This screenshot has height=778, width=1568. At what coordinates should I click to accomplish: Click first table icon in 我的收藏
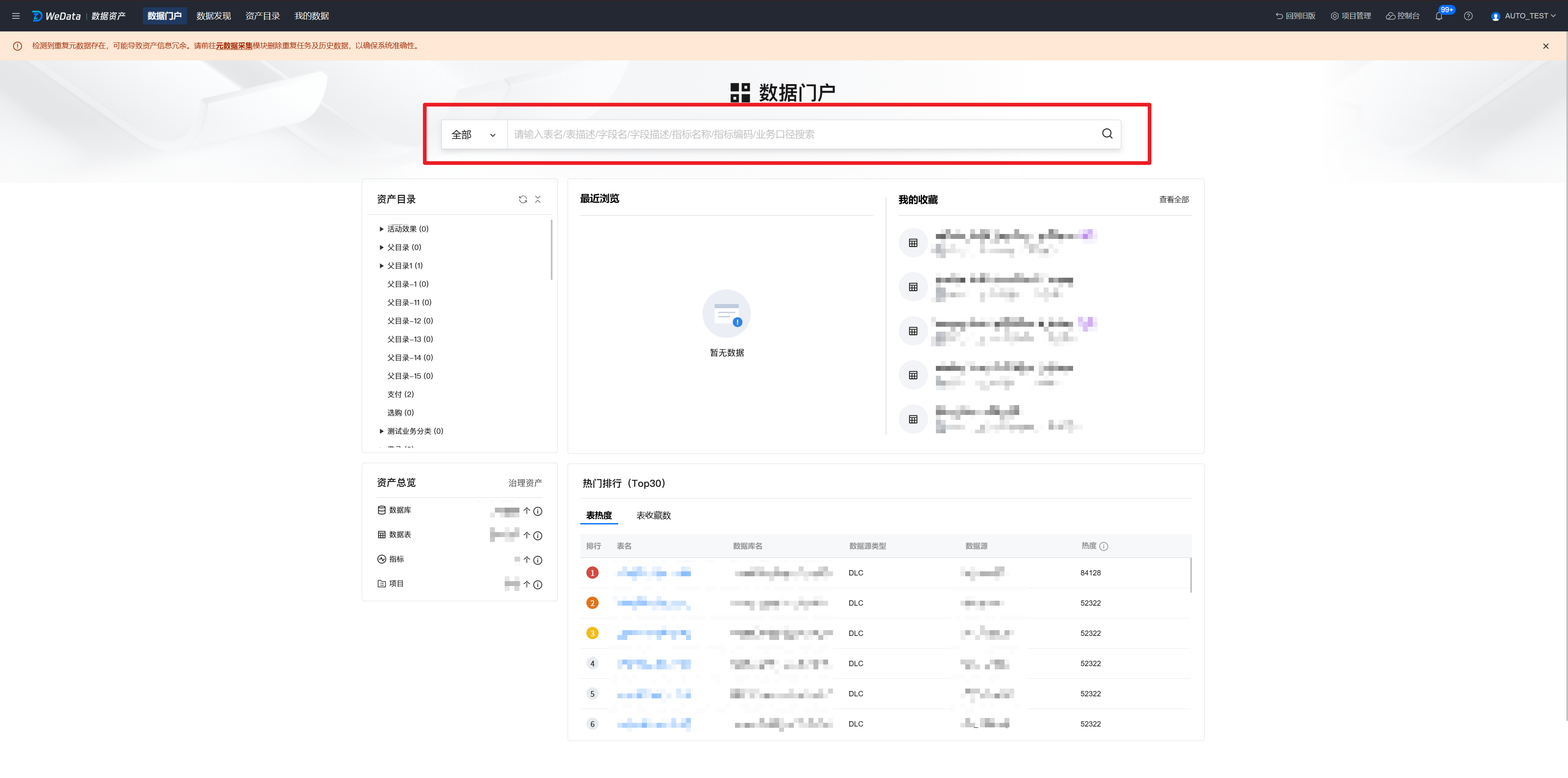point(913,243)
